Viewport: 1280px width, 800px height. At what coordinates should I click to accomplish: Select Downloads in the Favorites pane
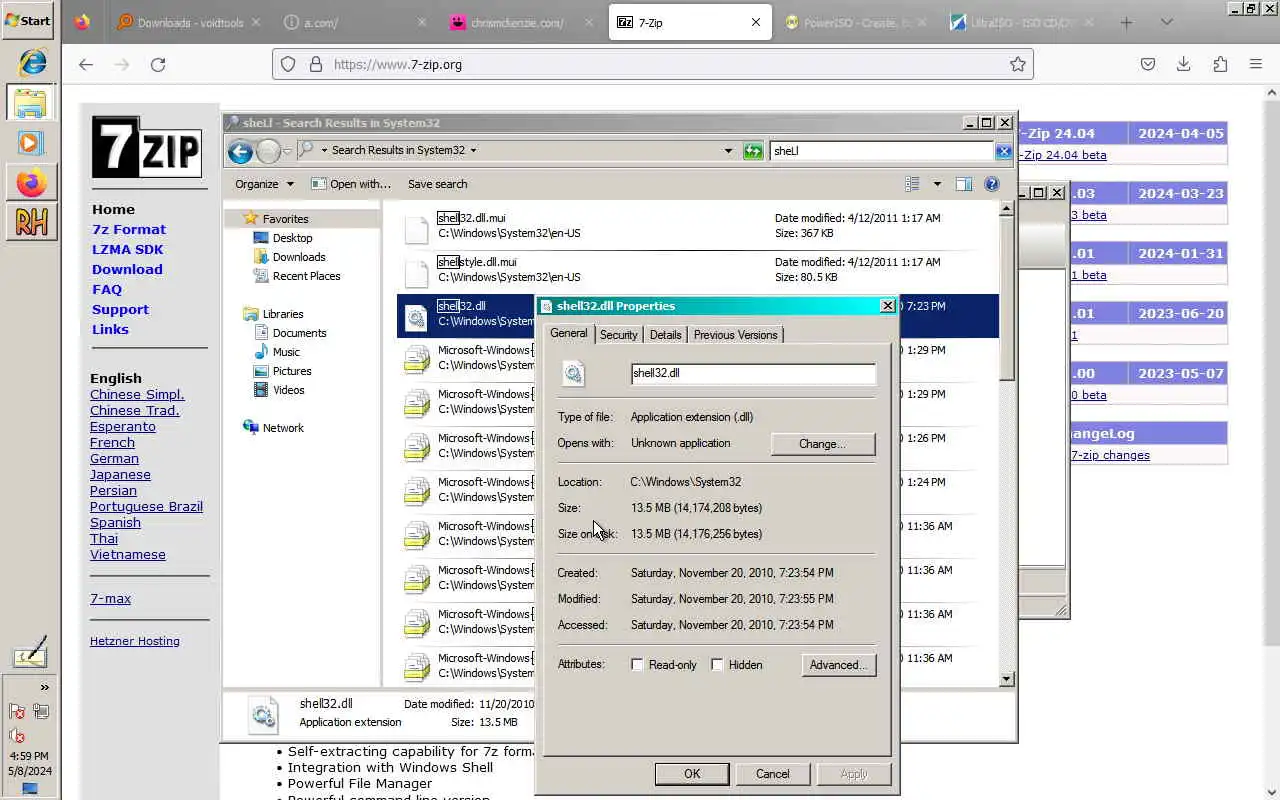pyautogui.click(x=299, y=257)
